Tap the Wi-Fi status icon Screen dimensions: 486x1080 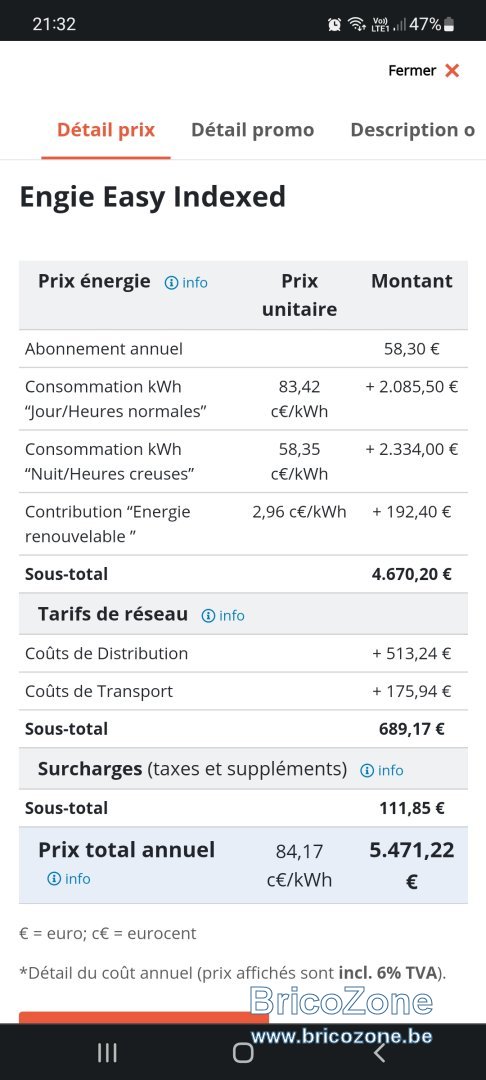(x=356, y=25)
